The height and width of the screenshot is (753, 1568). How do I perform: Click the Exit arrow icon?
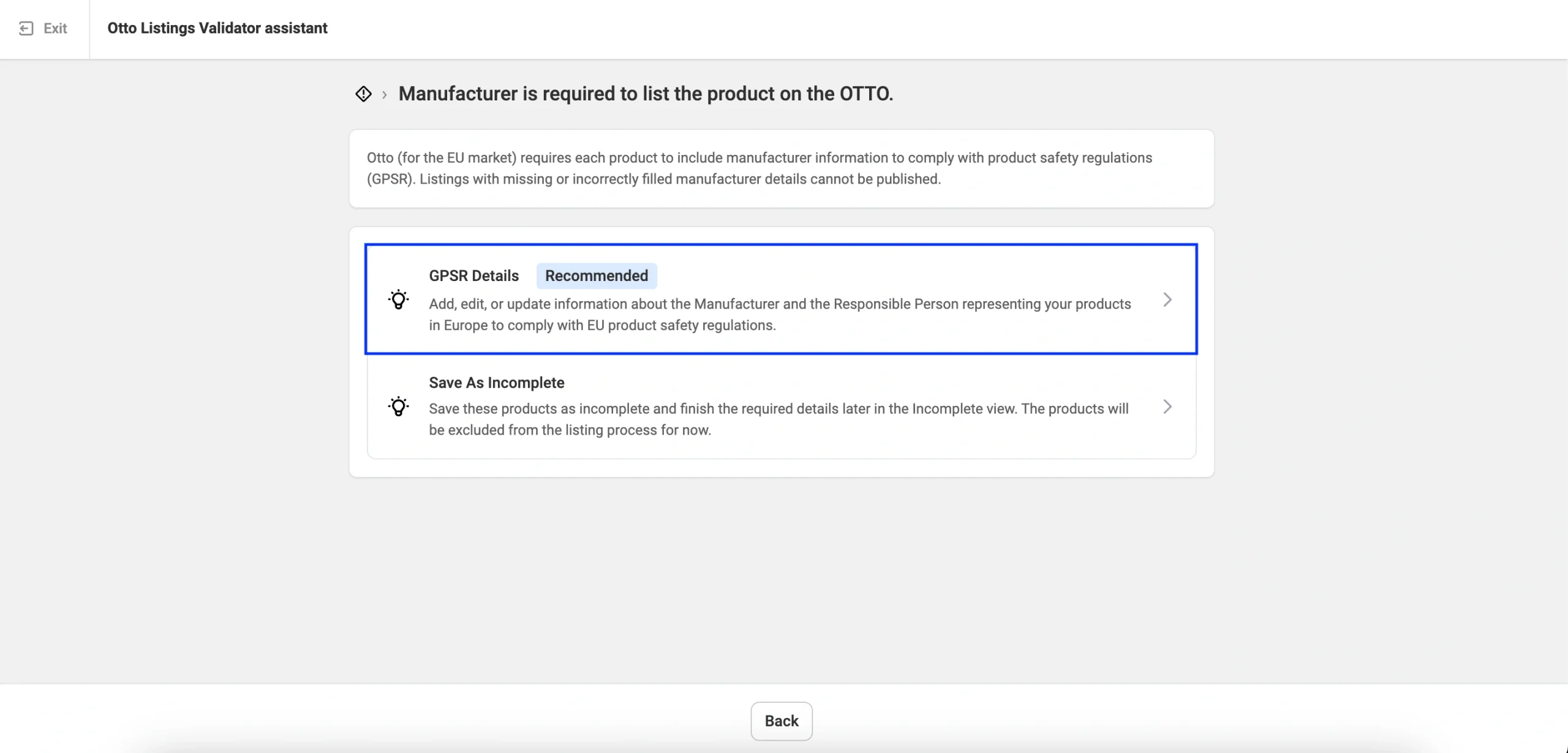26,28
